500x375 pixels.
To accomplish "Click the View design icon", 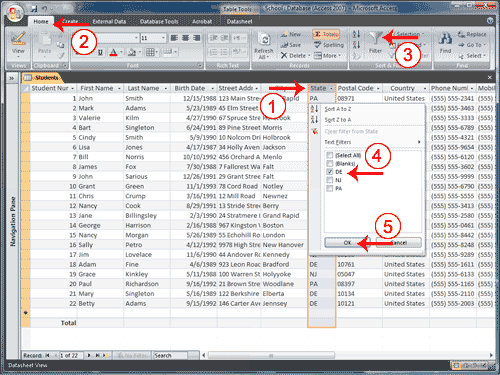I will (x=18, y=39).
